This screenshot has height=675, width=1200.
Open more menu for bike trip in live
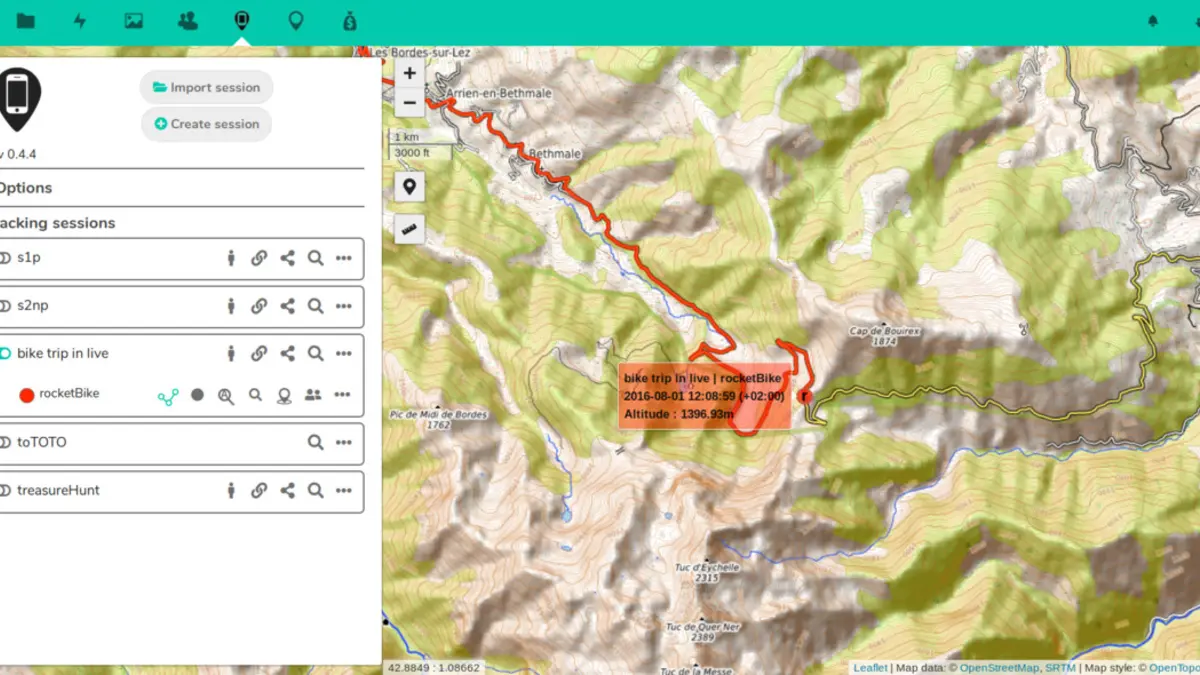[x=344, y=353]
